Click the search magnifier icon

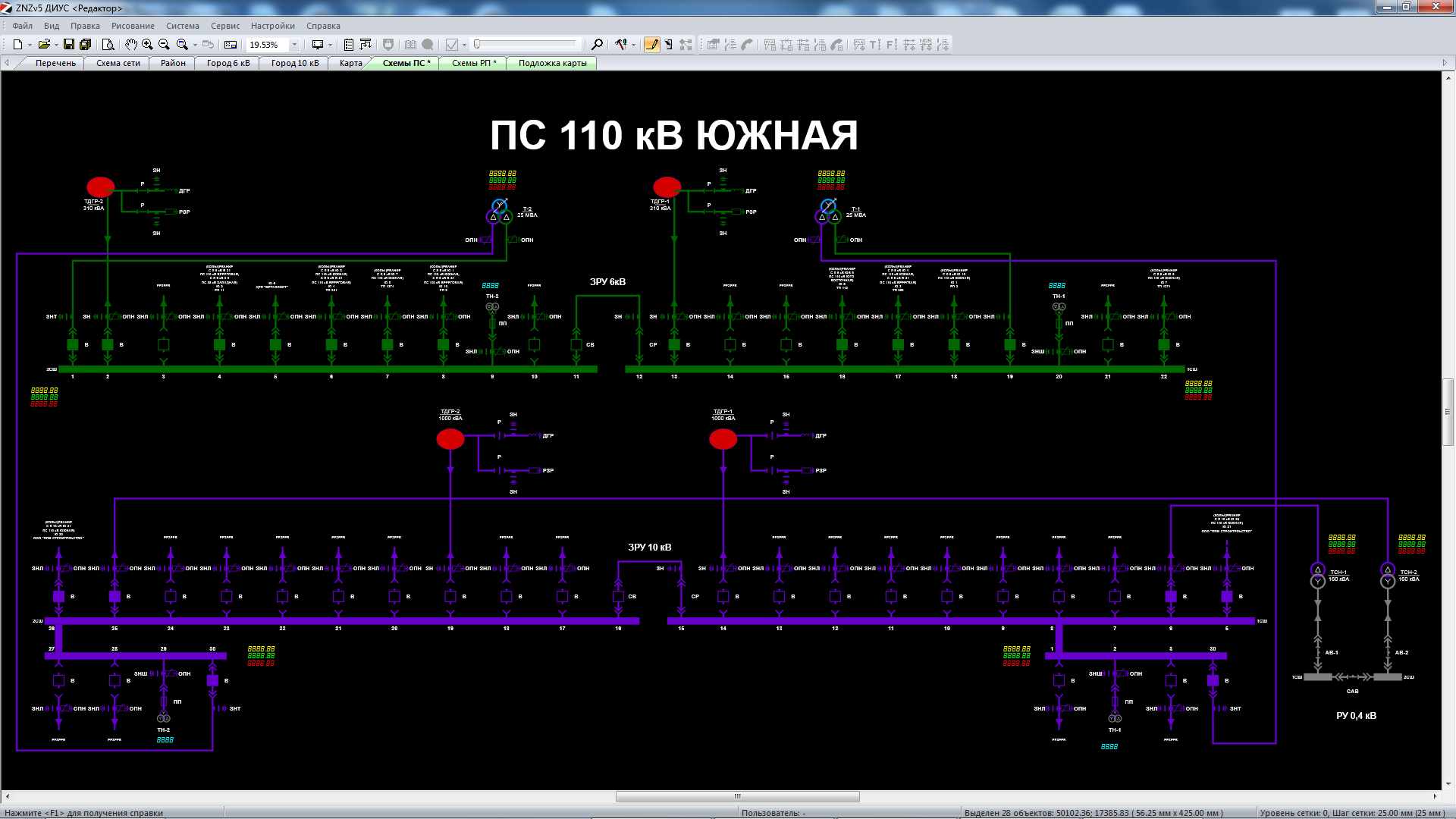pos(597,45)
